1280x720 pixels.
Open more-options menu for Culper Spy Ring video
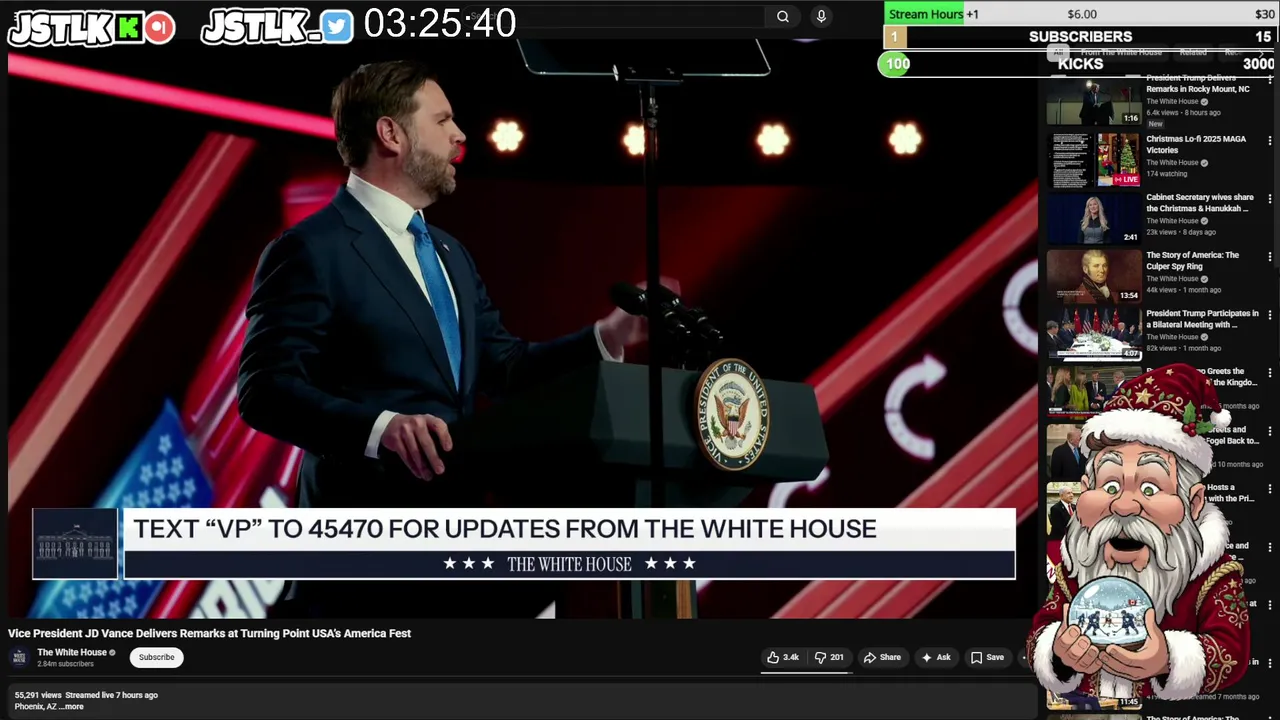point(1270,257)
